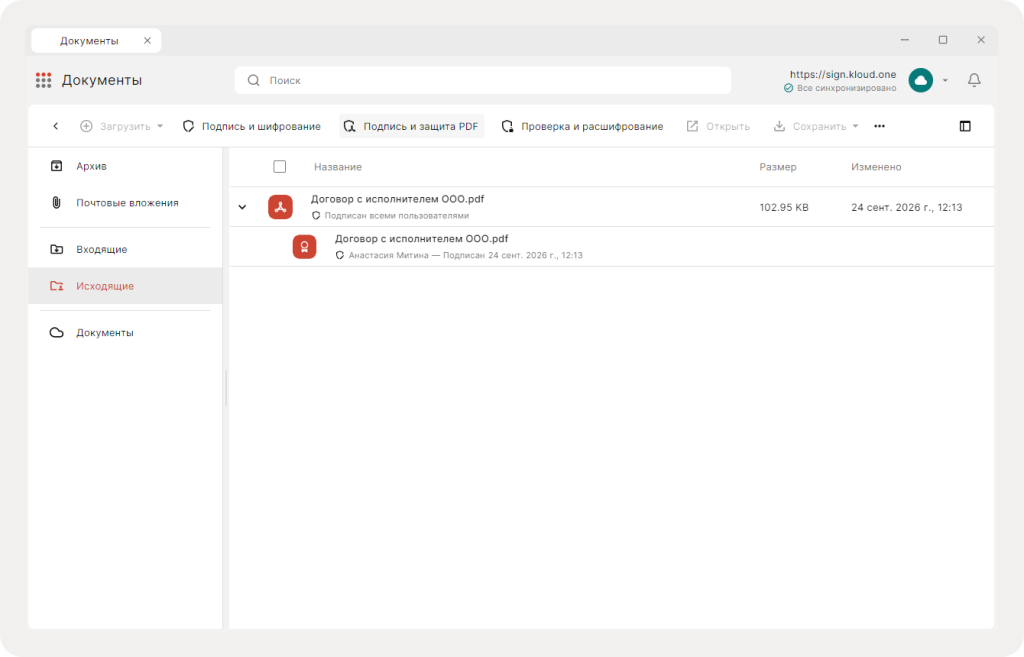Open Архив in the sidebar
Viewport: 1024px width, 657px height.
(125, 166)
